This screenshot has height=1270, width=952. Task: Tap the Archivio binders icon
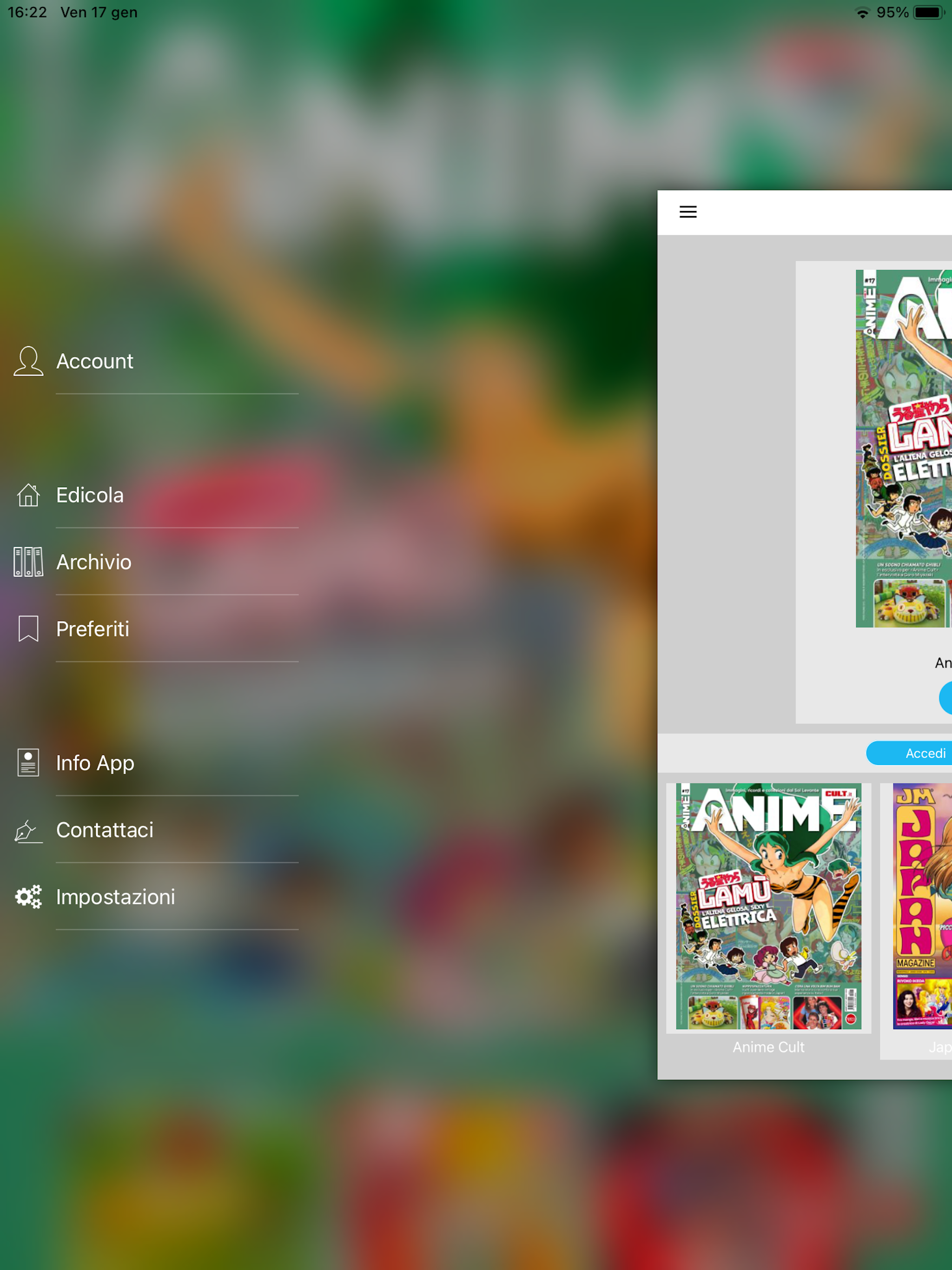point(28,562)
